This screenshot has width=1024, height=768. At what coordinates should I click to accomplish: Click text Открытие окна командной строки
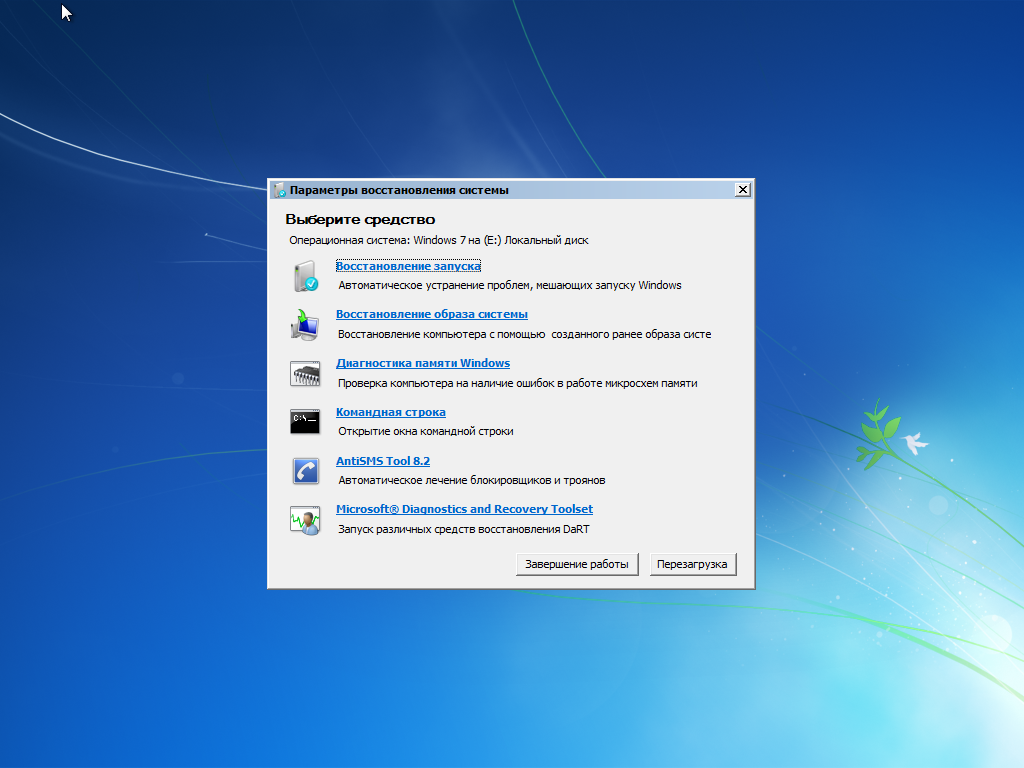coord(426,431)
